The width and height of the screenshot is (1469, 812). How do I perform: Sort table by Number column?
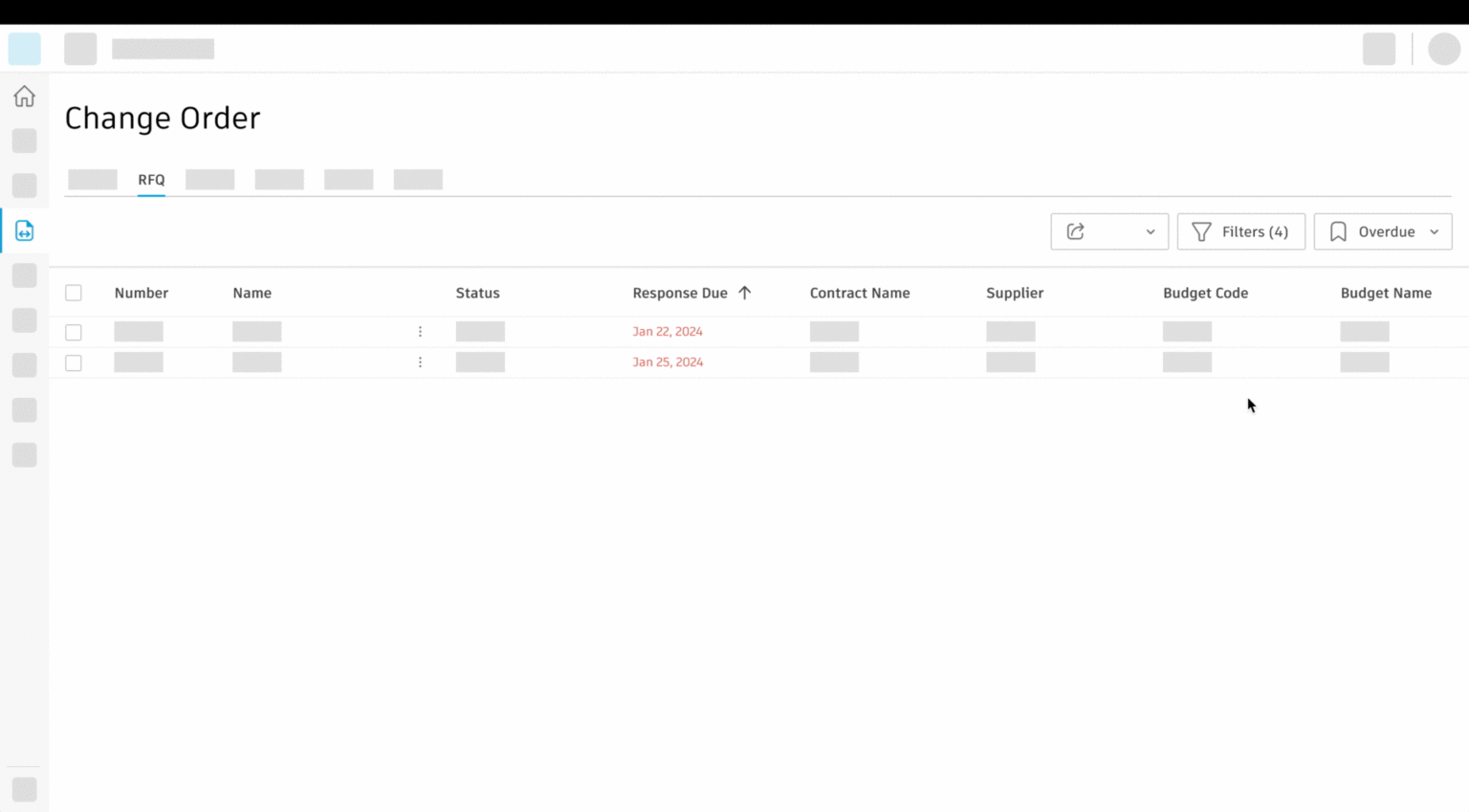point(142,293)
